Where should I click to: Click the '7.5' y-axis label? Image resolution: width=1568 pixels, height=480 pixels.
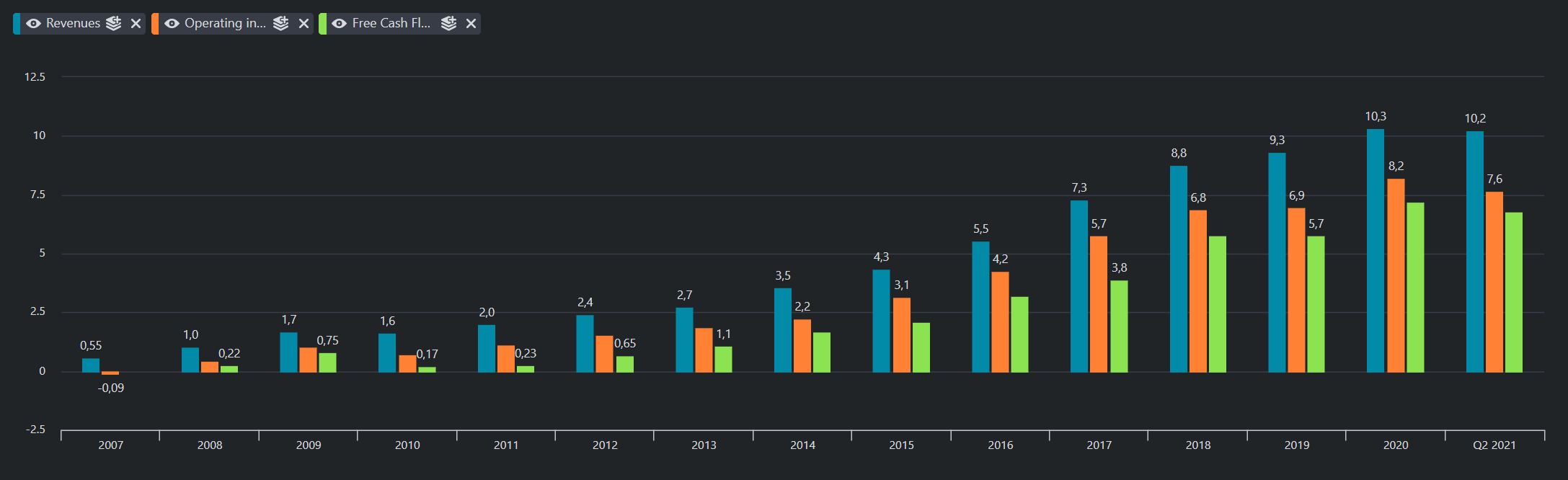pos(37,194)
